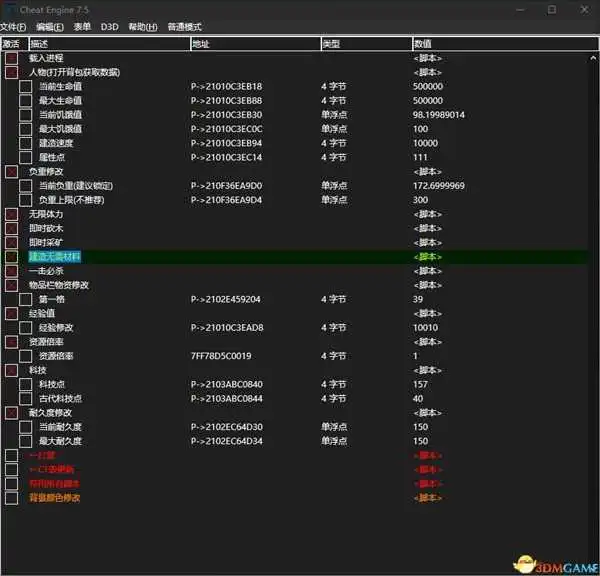600x576 pixels.
Task: Open the D3D menu
Action: click(x=109, y=27)
